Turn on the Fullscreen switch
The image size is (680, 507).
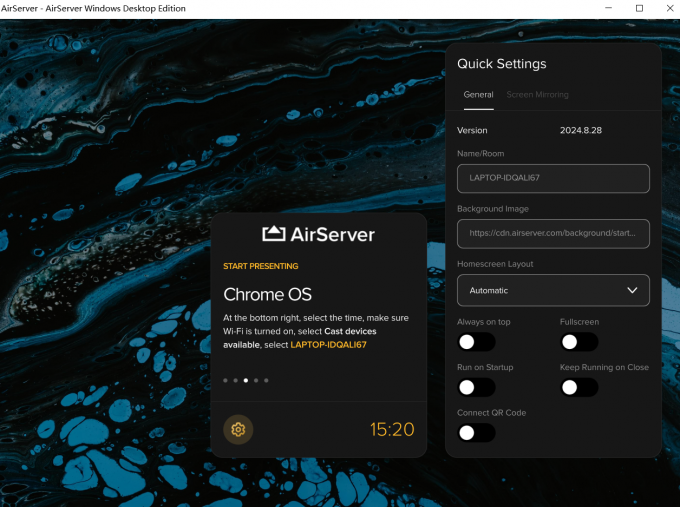[579, 342]
